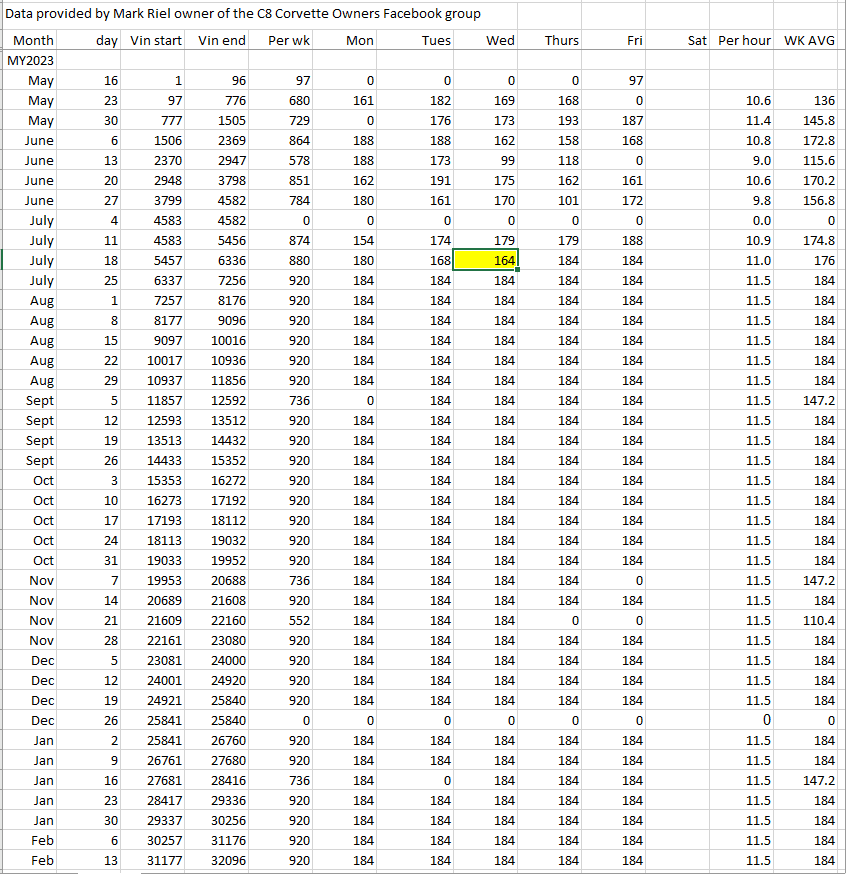This screenshot has height=874, width=846.
Task: Select the "Month" column header cell
Action: click(33, 41)
